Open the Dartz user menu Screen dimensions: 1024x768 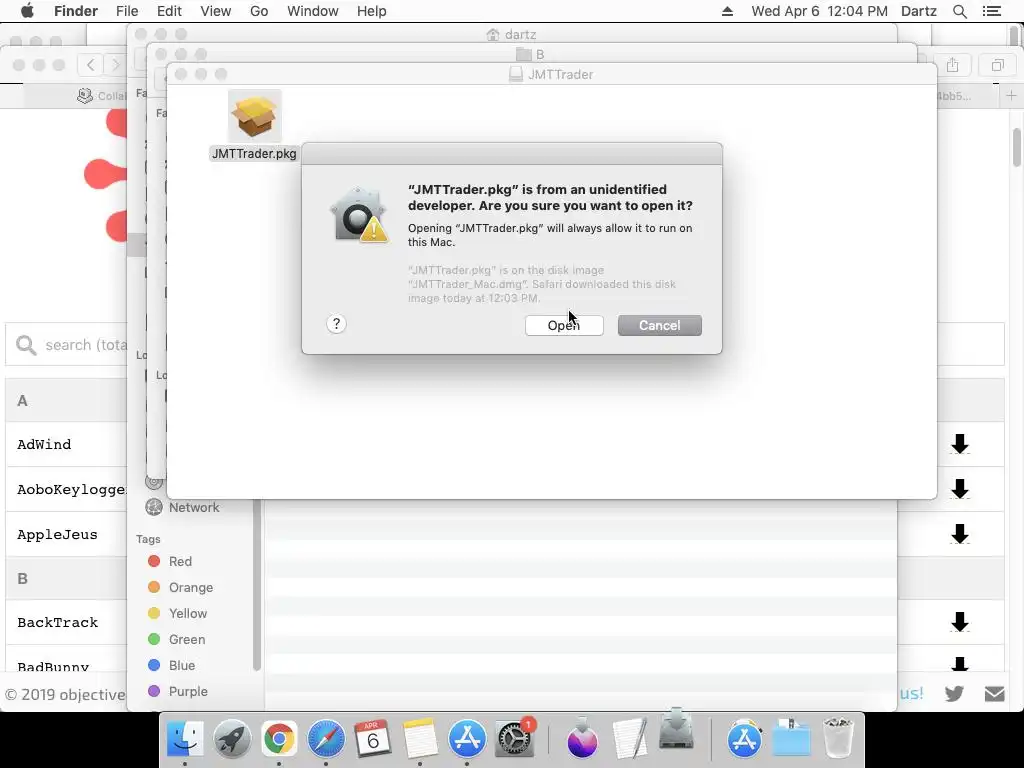(919, 11)
